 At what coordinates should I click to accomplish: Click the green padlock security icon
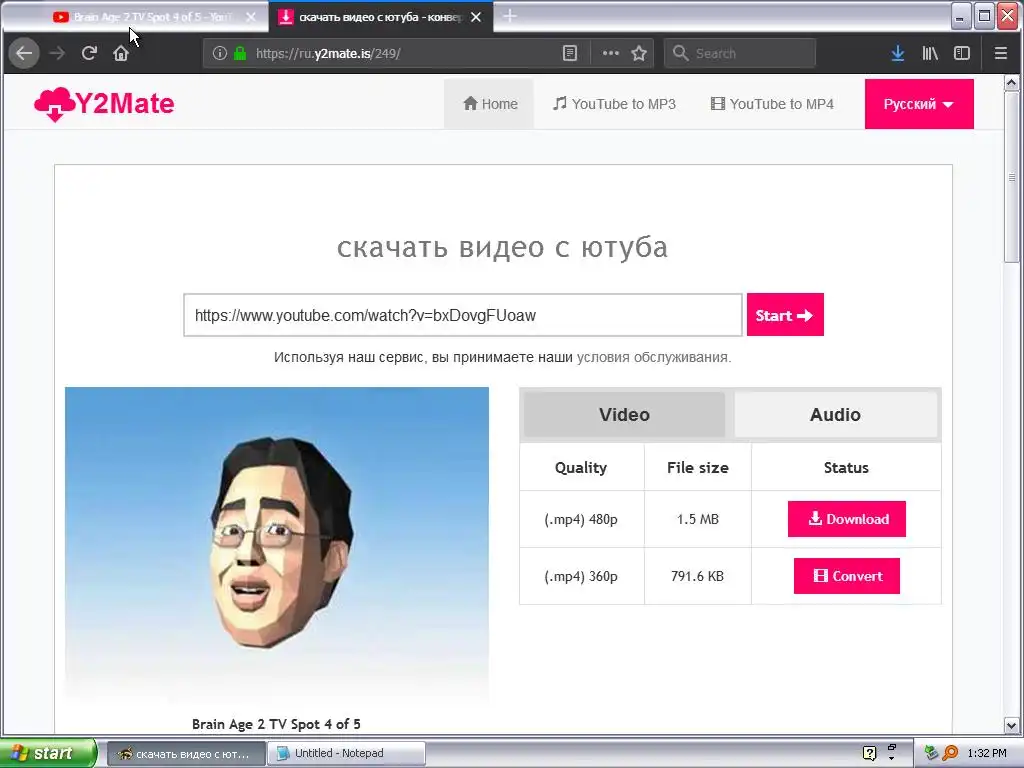(240, 54)
